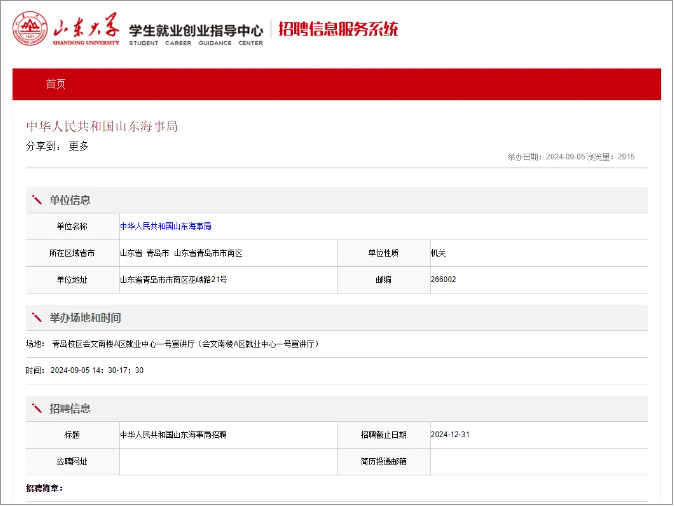The width and height of the screenshot is (674, 506).
Task: Click the 招聘信息服务系统 header title
Action: [338, 29]
